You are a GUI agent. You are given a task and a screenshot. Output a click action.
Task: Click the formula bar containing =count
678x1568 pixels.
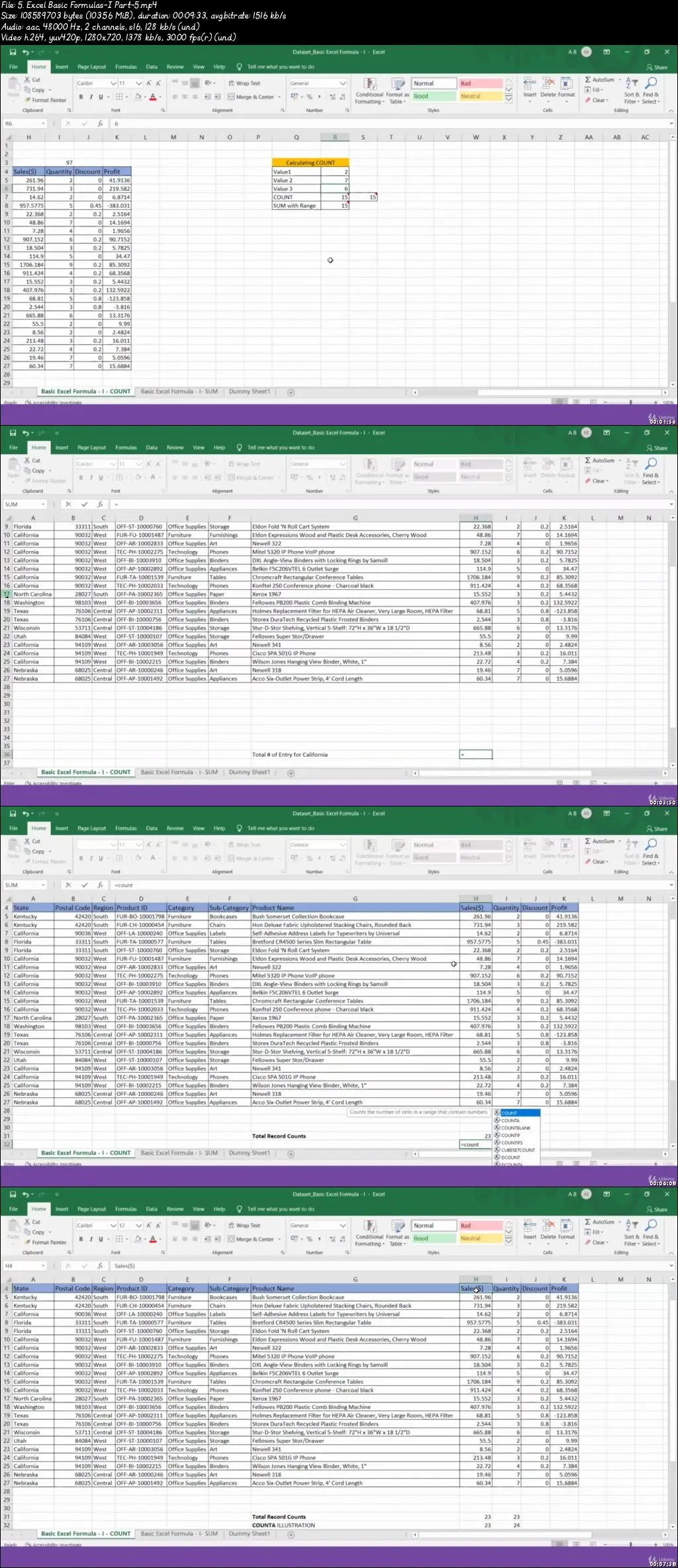[x=391, y=885]
